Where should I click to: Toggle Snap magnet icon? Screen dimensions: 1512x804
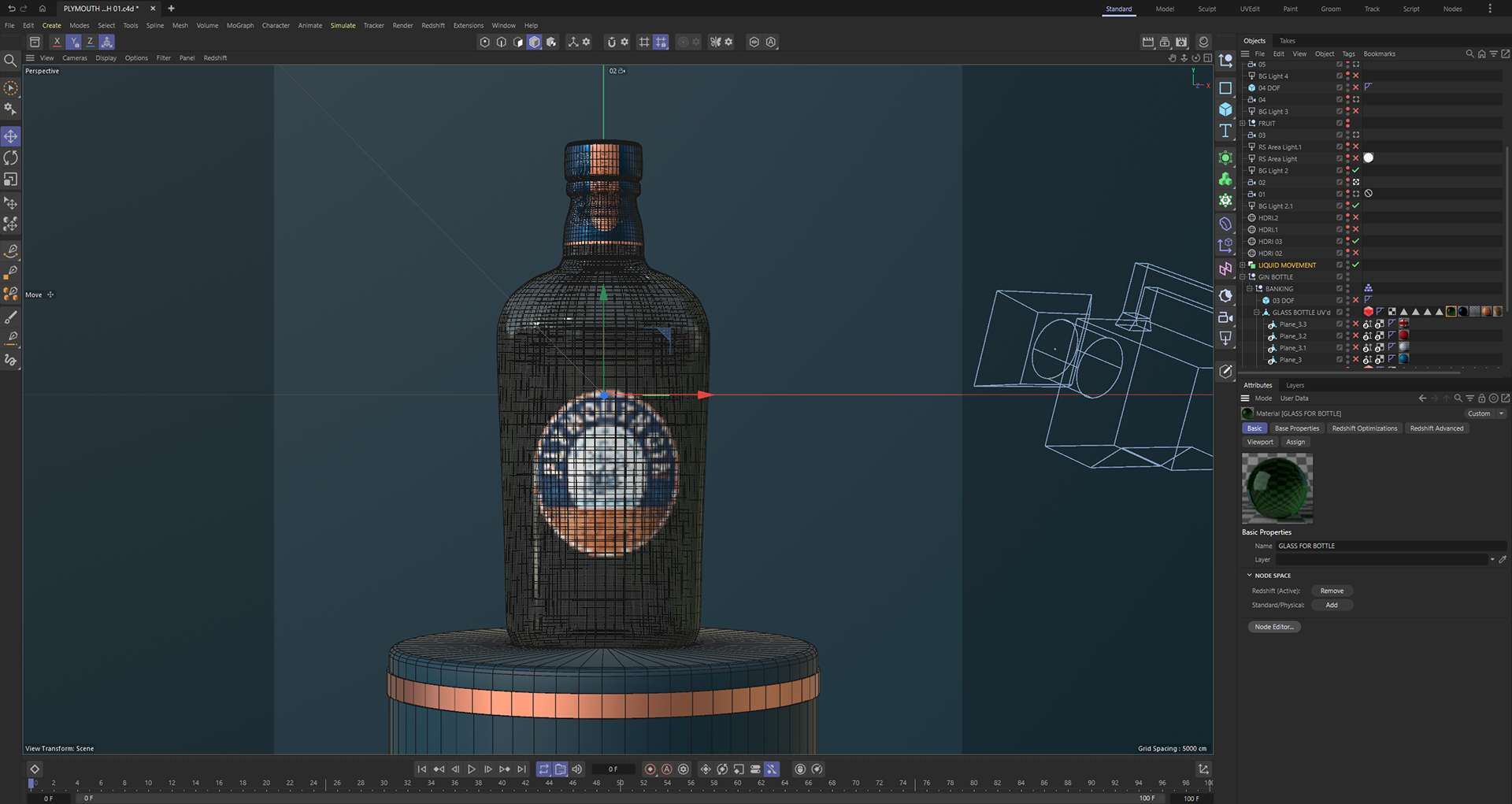[611, 42]
